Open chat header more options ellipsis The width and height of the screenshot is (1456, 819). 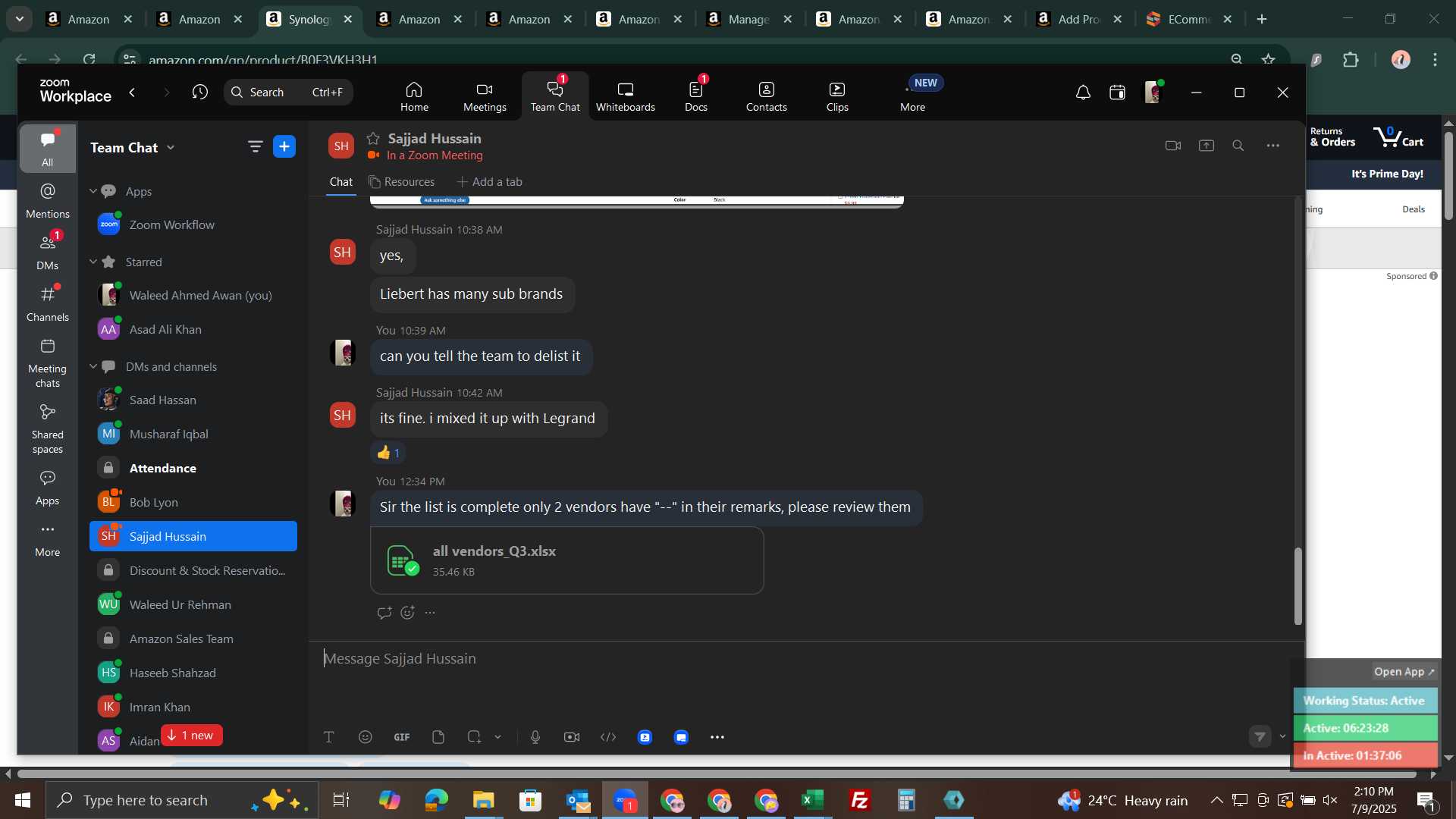coord(1273,146)
